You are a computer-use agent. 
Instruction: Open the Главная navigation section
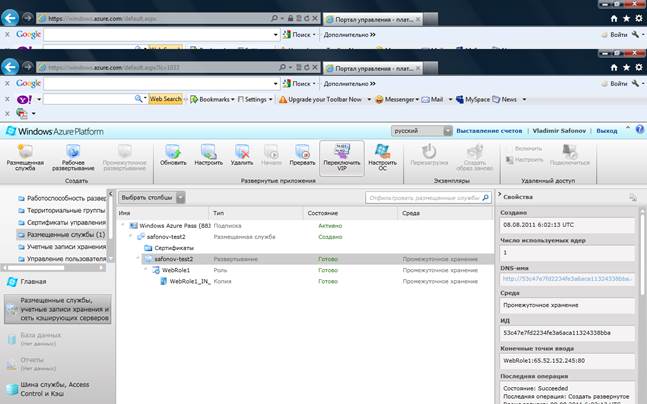pos(27,281)
